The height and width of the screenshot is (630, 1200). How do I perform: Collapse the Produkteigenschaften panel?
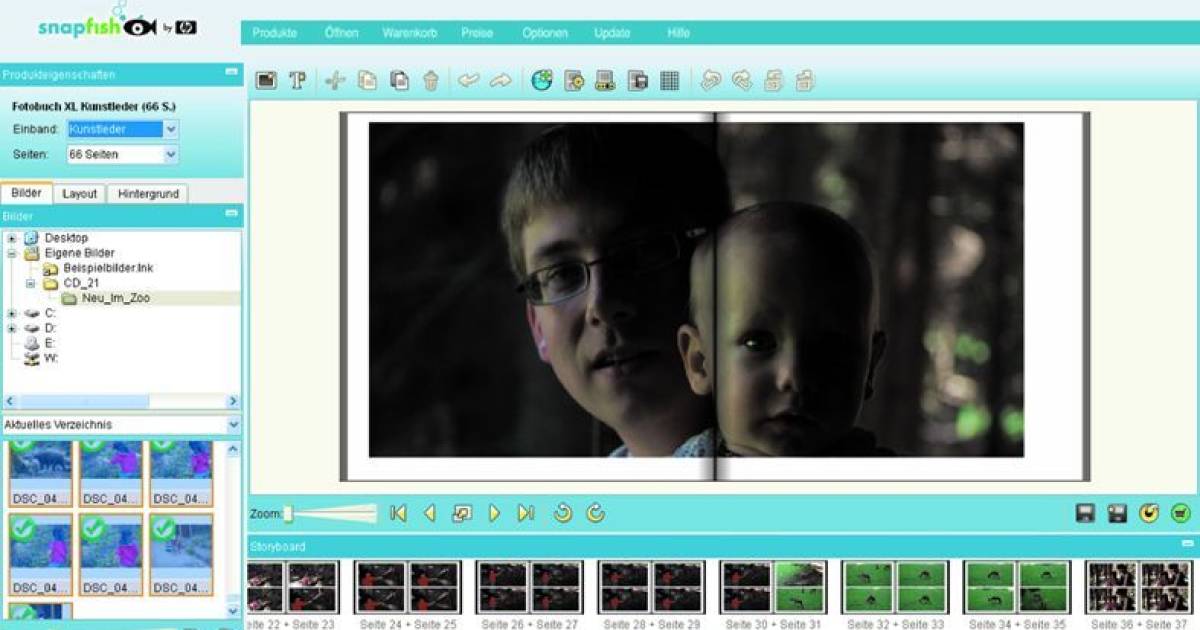[231, 73]
